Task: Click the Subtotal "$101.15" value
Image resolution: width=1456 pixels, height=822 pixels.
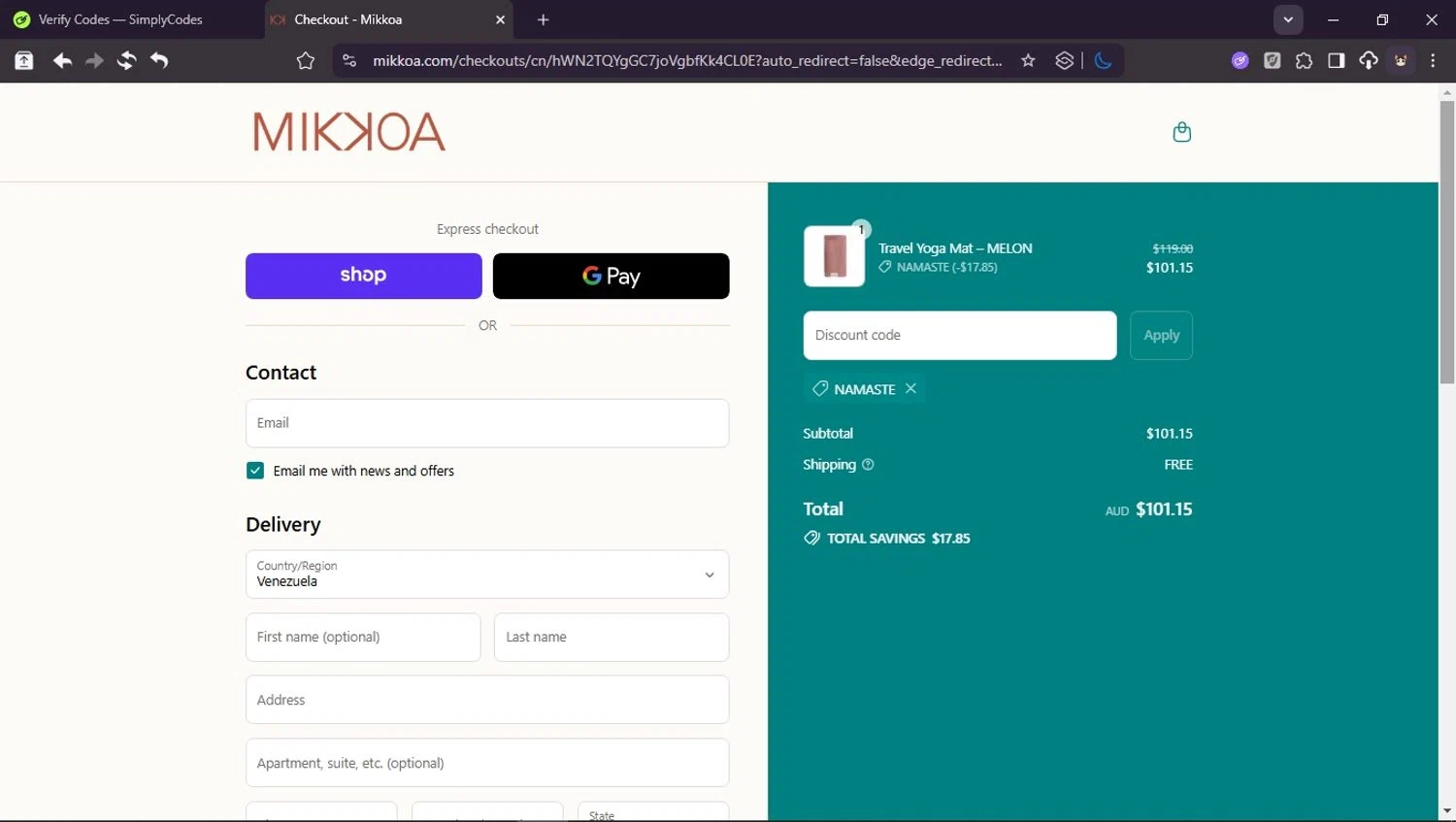Action: point(1169,434)
